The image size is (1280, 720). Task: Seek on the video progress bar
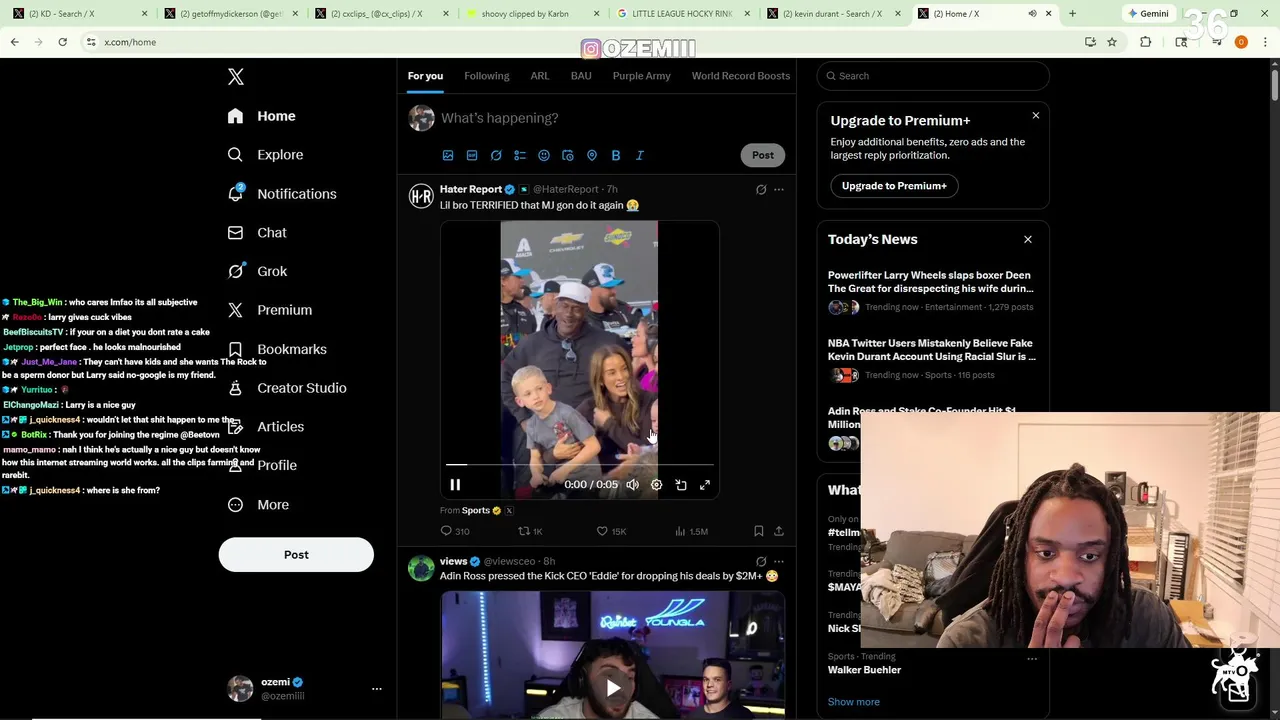pyautogui.click(x=580, y=465)
